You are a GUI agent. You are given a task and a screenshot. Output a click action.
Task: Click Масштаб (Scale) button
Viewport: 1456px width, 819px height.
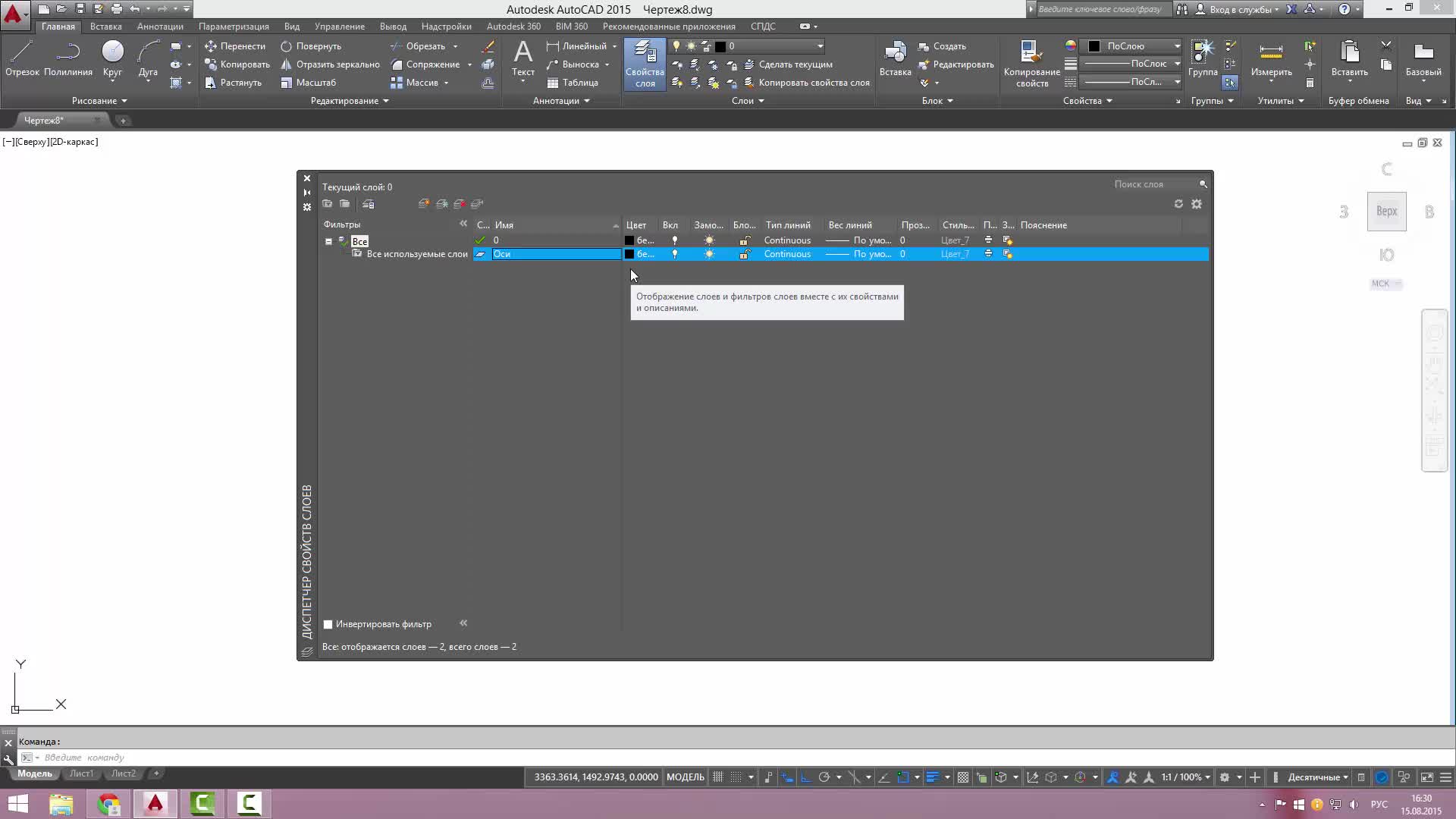pos(308,83)
